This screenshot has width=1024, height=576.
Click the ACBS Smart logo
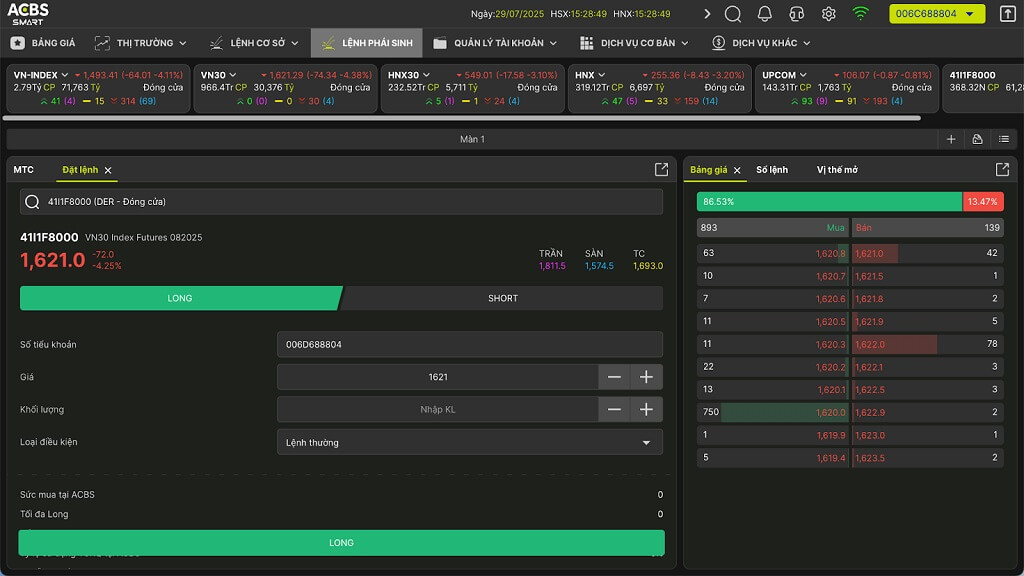point(28,13)
